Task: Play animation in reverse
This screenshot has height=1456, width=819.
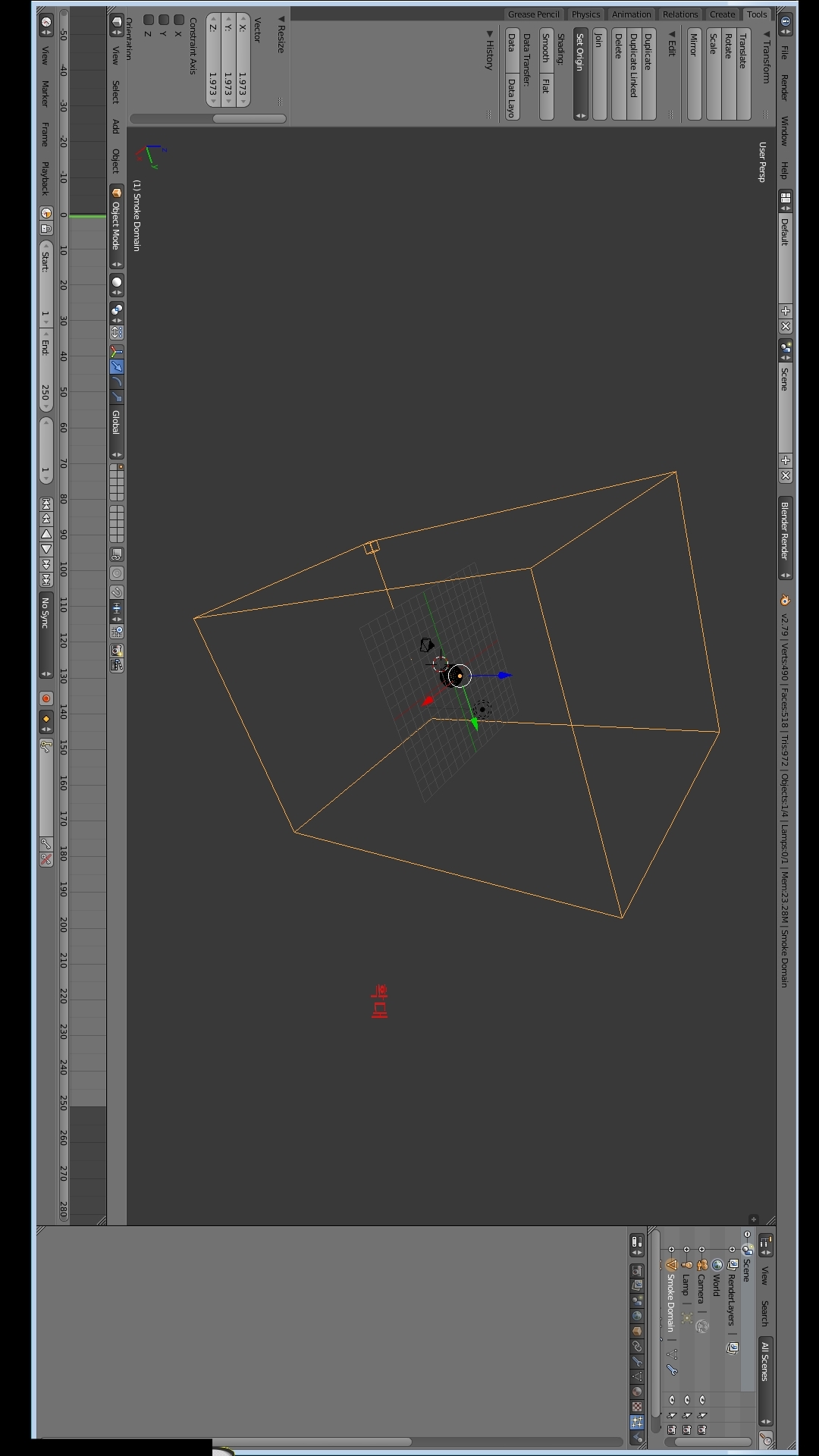Action: (x=46, y=534)
